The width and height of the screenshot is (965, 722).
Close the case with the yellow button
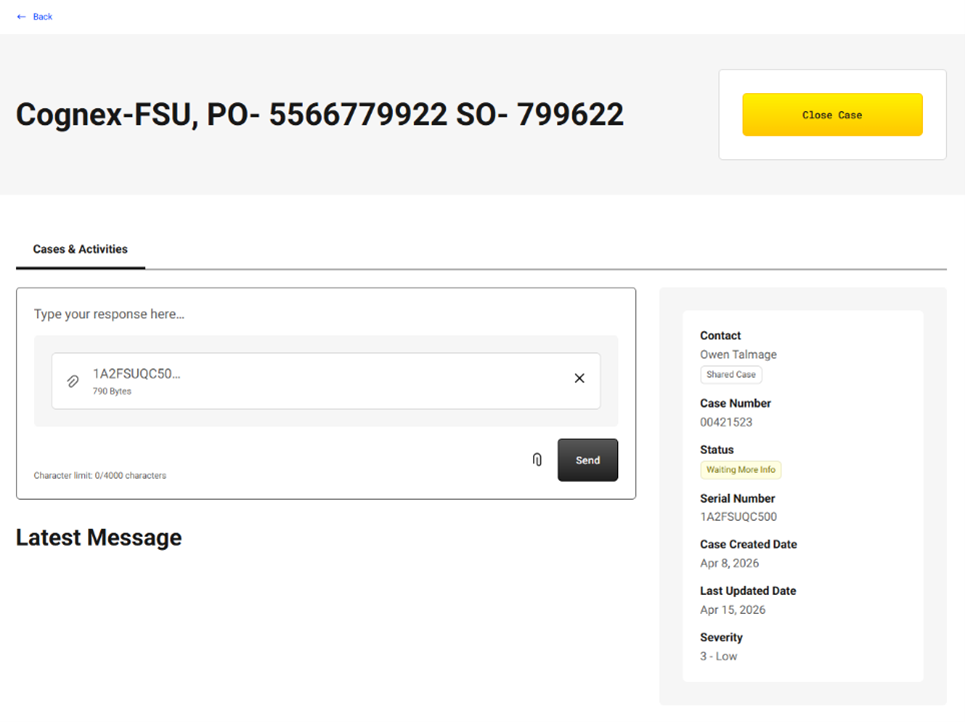point(832,114)
